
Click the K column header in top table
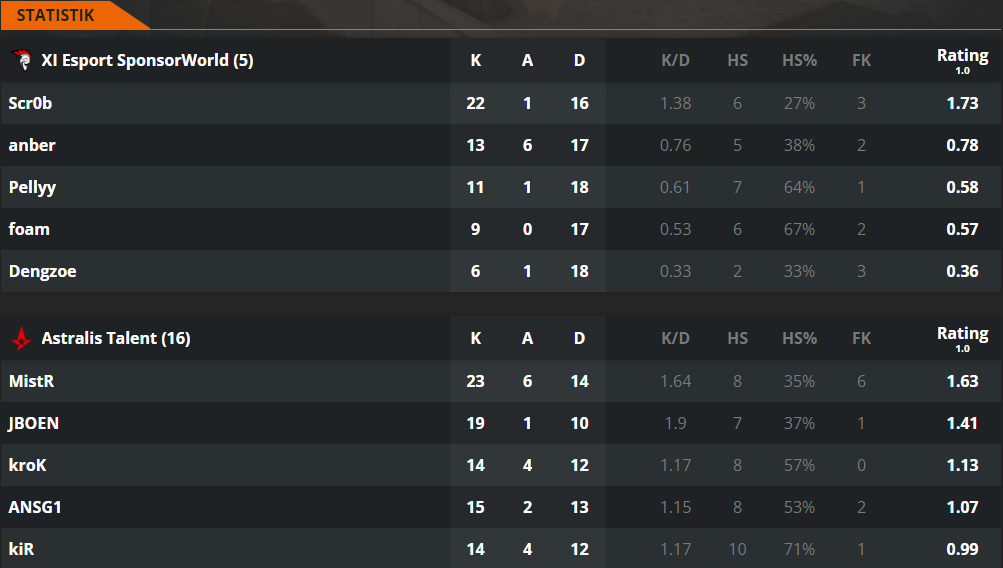click(476, 60)
